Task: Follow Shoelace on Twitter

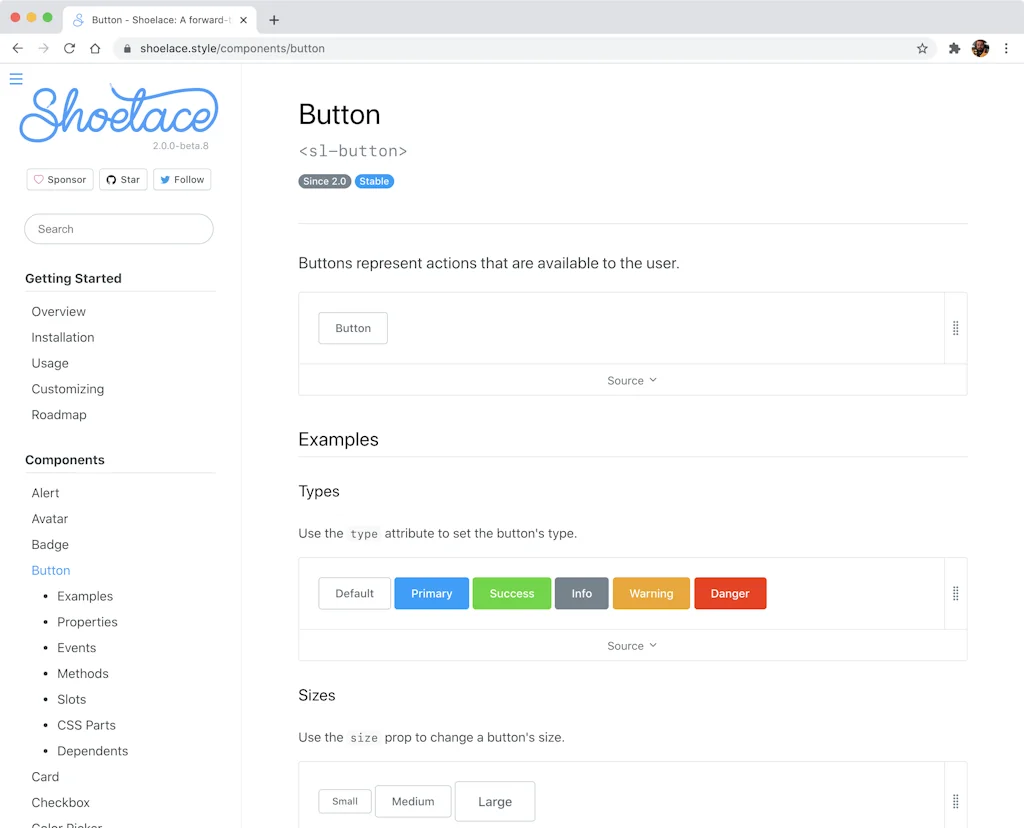Action: (182, 179)
